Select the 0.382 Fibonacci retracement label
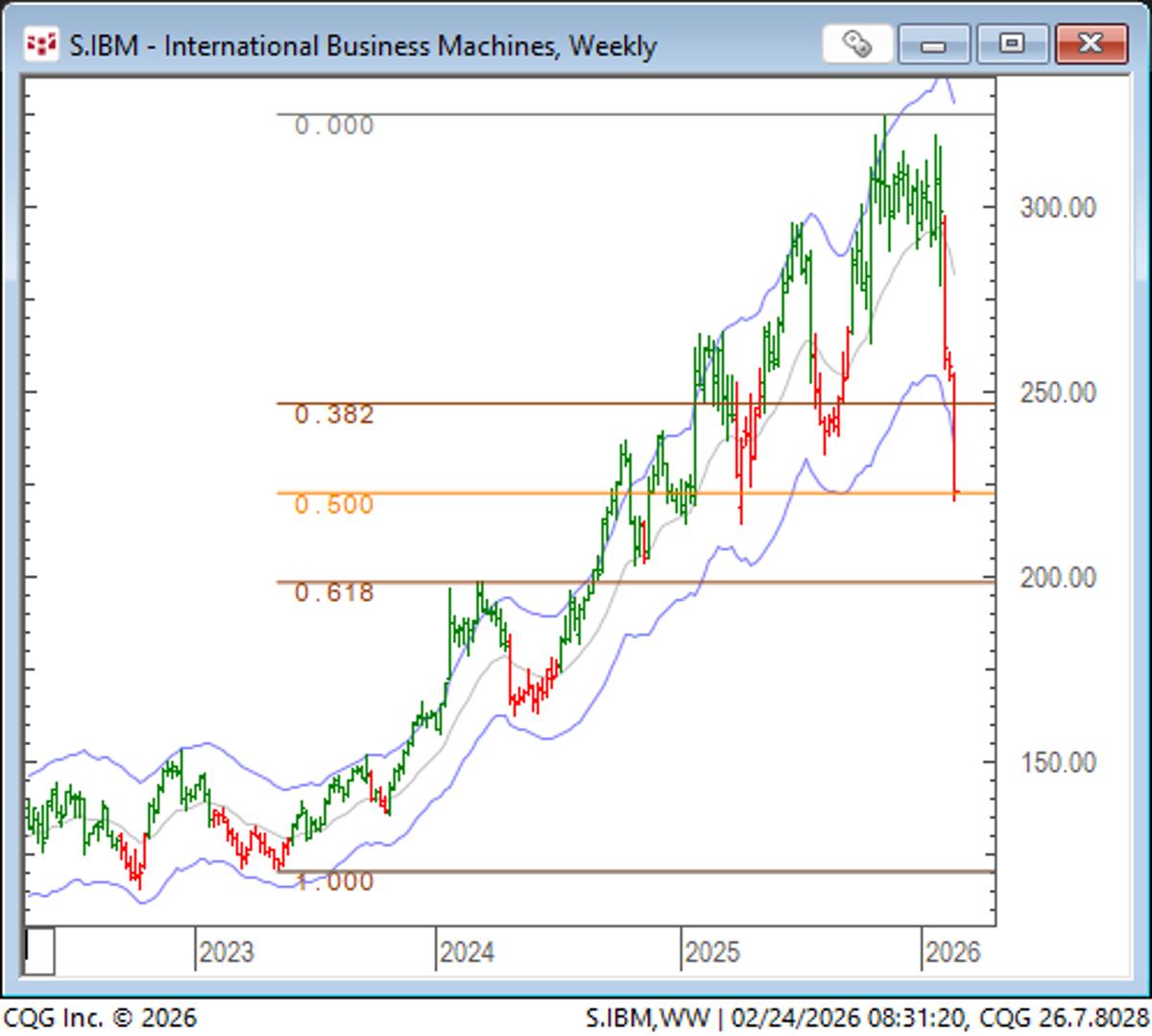This screenshot has height=1036, width=1152. pyautogui.click(x=334, y=415)
